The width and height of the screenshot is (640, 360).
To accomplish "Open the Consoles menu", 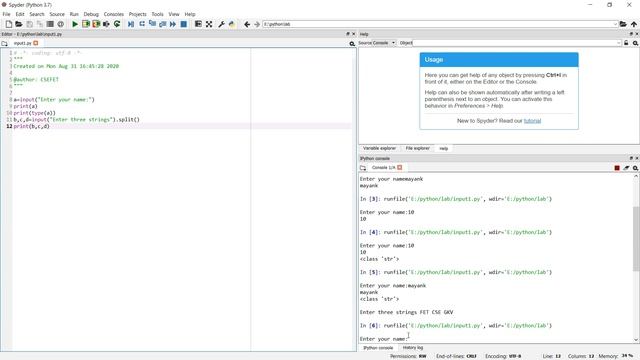I will tap(113, 14).
